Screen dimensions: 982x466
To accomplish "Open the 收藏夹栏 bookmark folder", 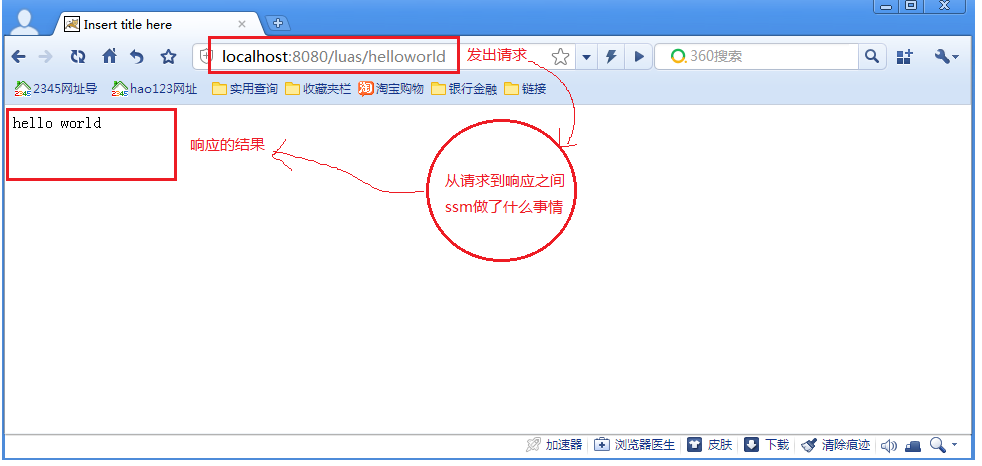I will 318,89.
